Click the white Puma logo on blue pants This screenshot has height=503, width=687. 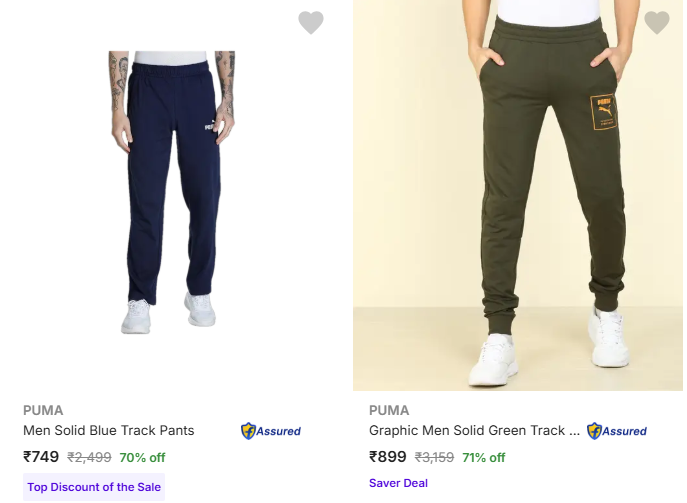point(210,126)
